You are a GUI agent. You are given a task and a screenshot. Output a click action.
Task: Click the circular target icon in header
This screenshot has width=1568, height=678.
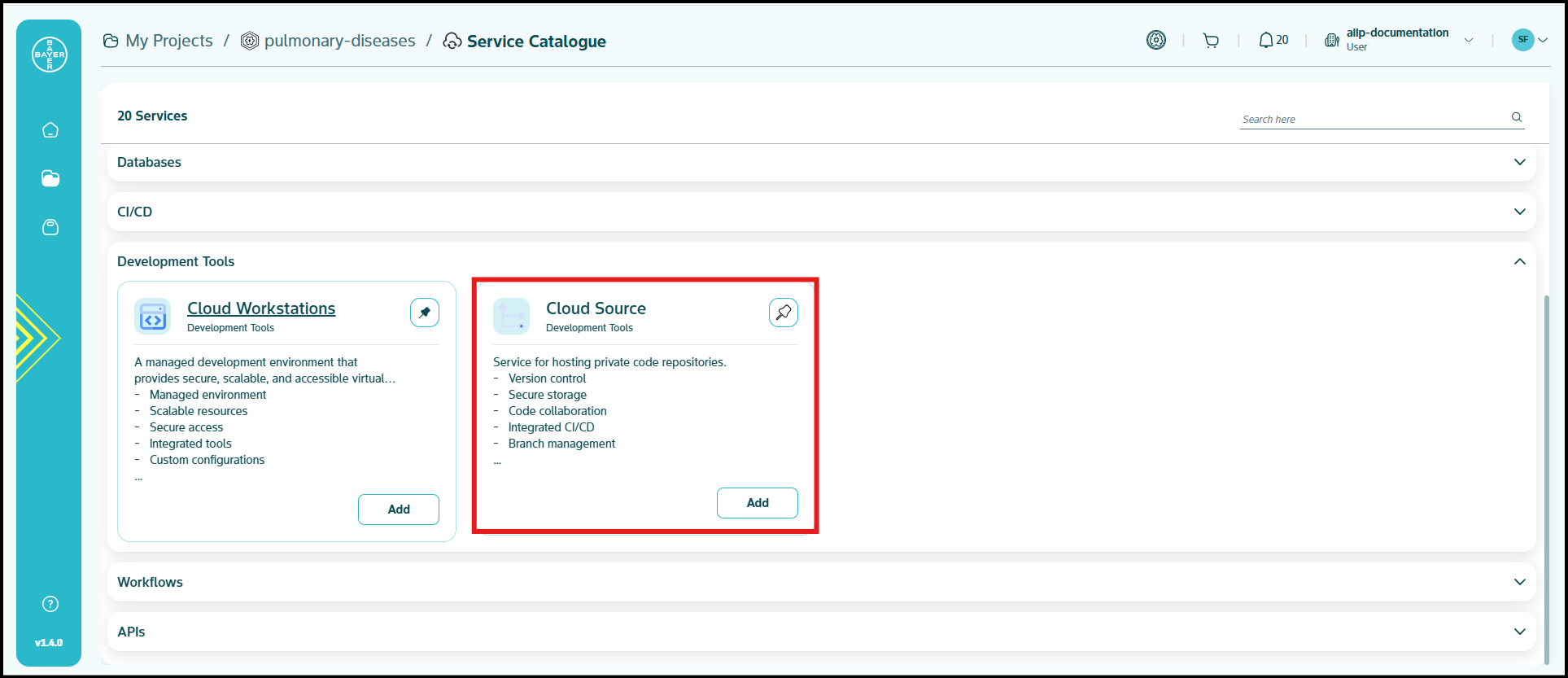[1155, 40]
